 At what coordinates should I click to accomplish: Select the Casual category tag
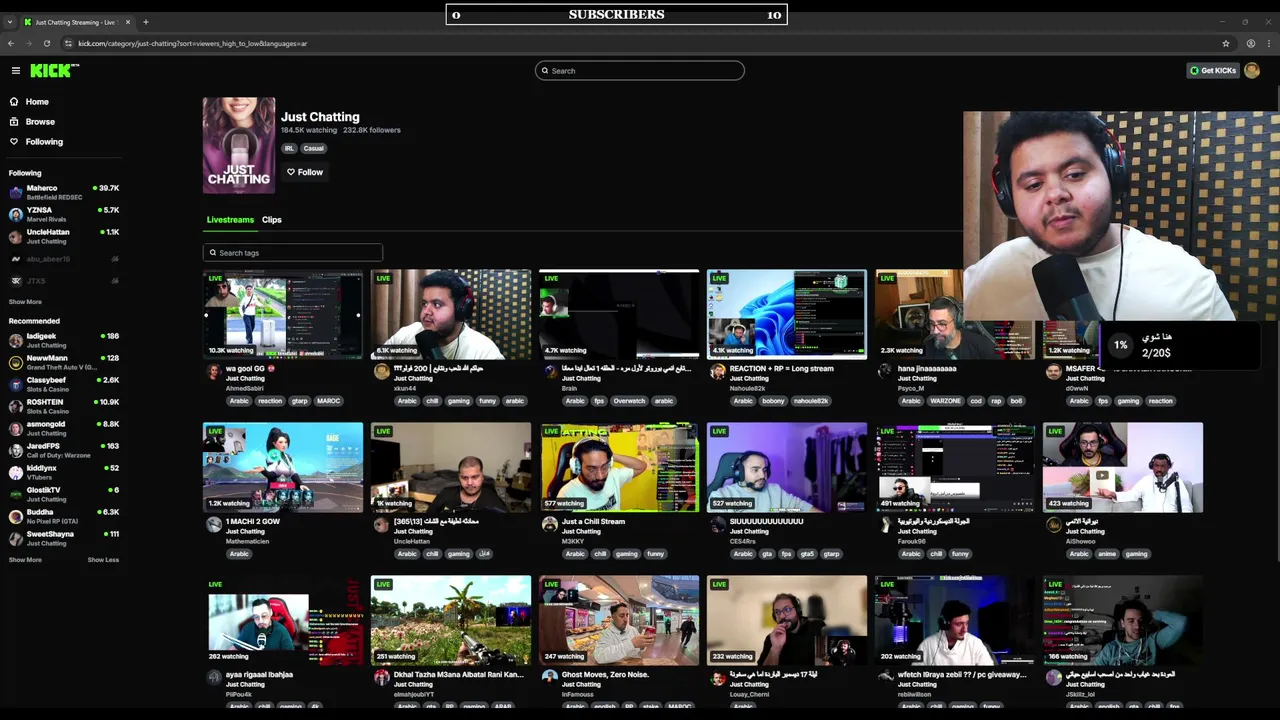(314, 148)
